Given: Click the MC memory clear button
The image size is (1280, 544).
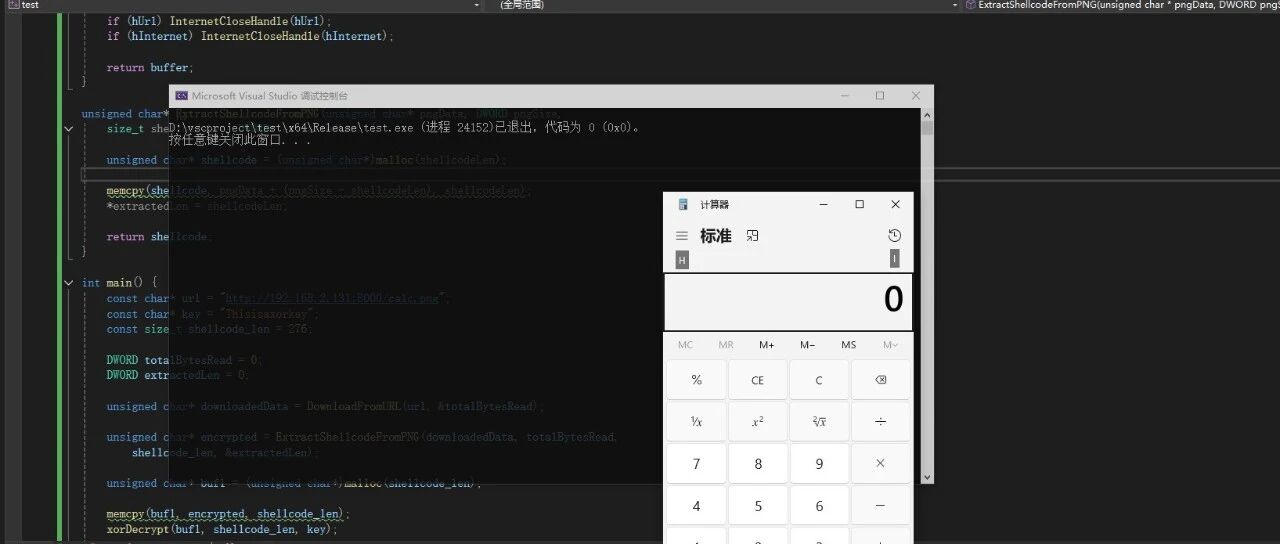Looking at the screenshot, I should click(685, 345).
